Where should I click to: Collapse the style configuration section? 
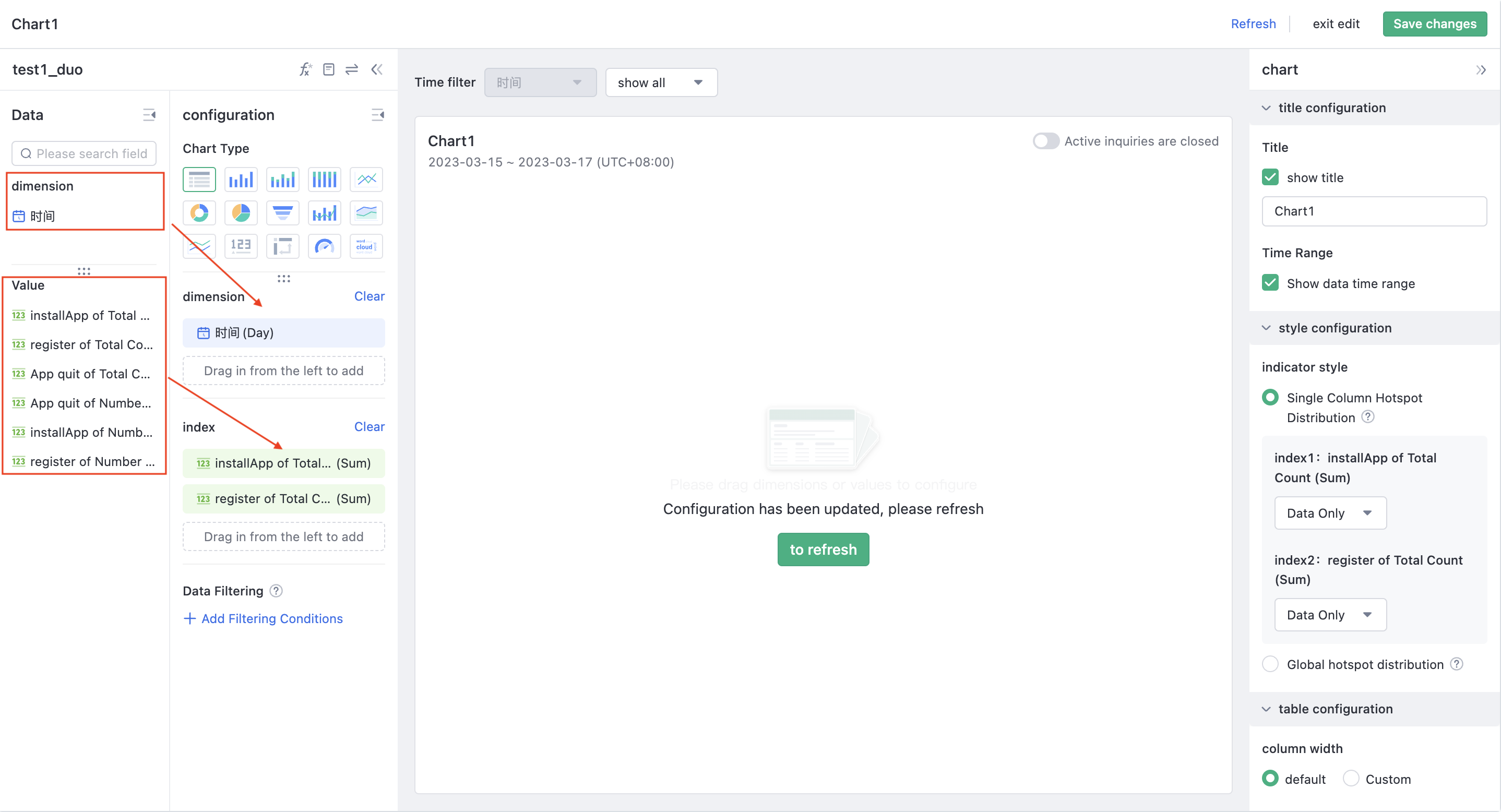tap(1266, 328)
